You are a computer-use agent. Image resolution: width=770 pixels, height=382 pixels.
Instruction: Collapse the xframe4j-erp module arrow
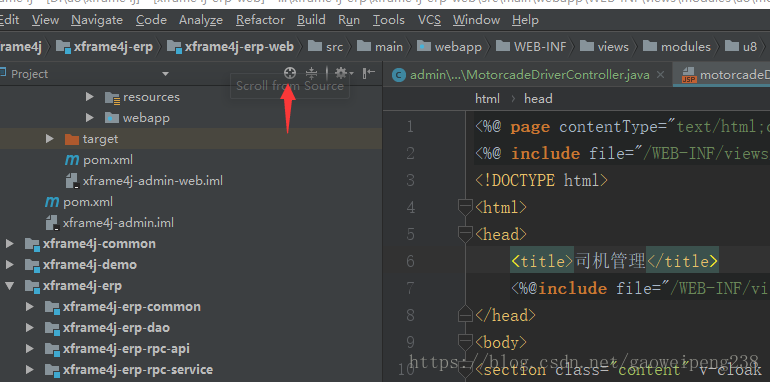pyautogui.click(x=9, y=286)
